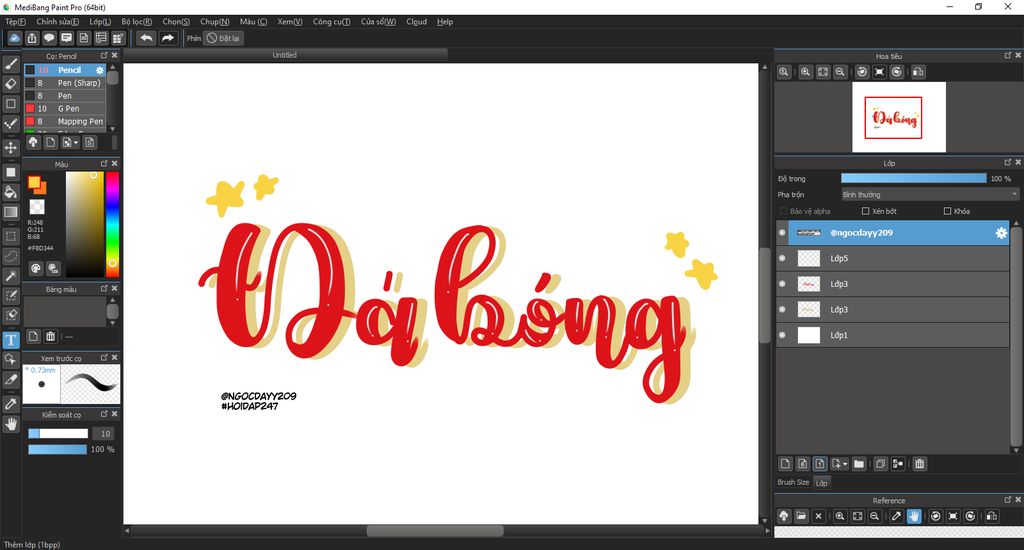Open cloud save icon in top toolbar
The image size is (1024, 550).
(14, 38)
